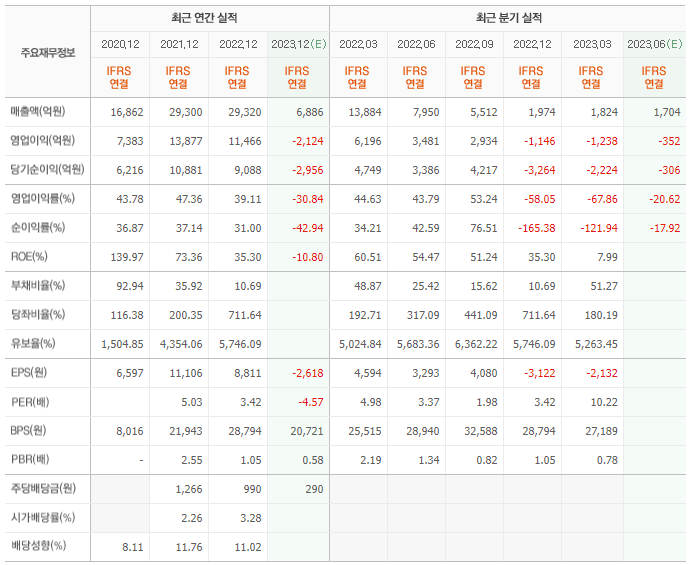
Task: Click the dividend yield value 2.26
Action: tap(192, 518)
